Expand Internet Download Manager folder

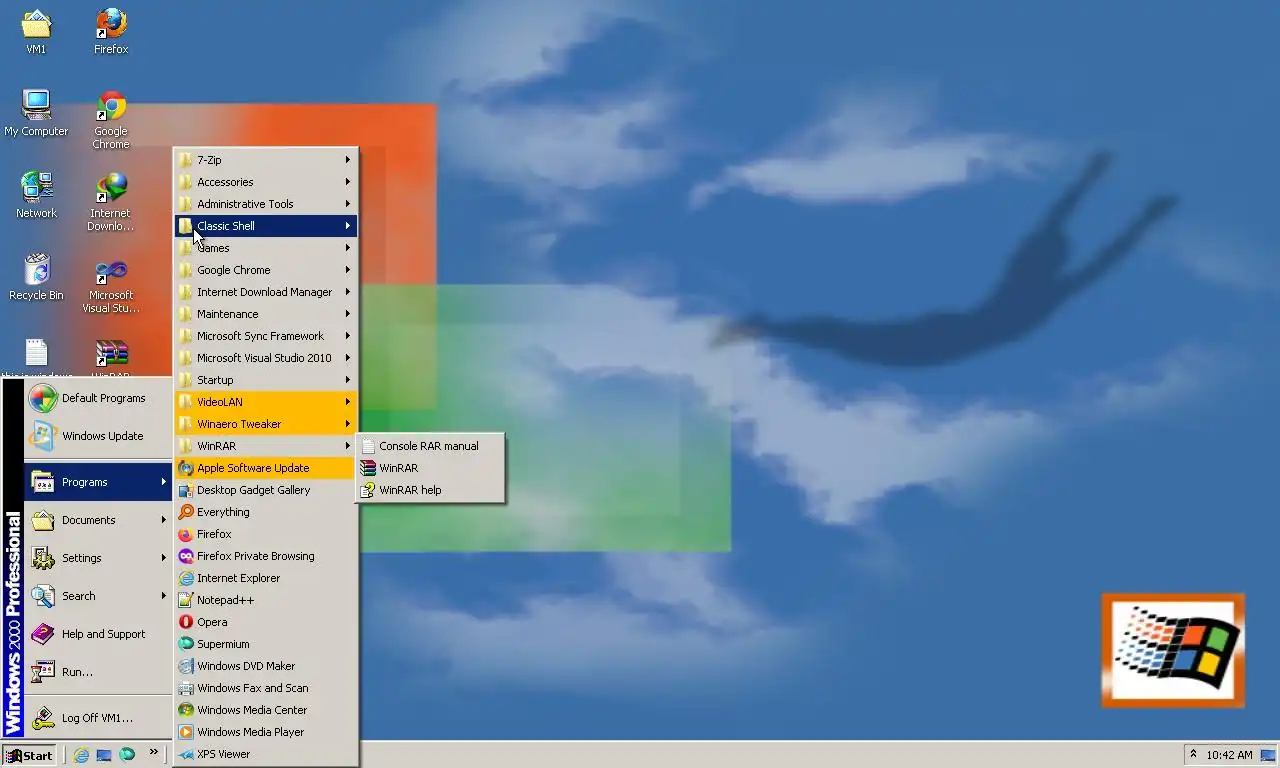click(x=265, y=292)
